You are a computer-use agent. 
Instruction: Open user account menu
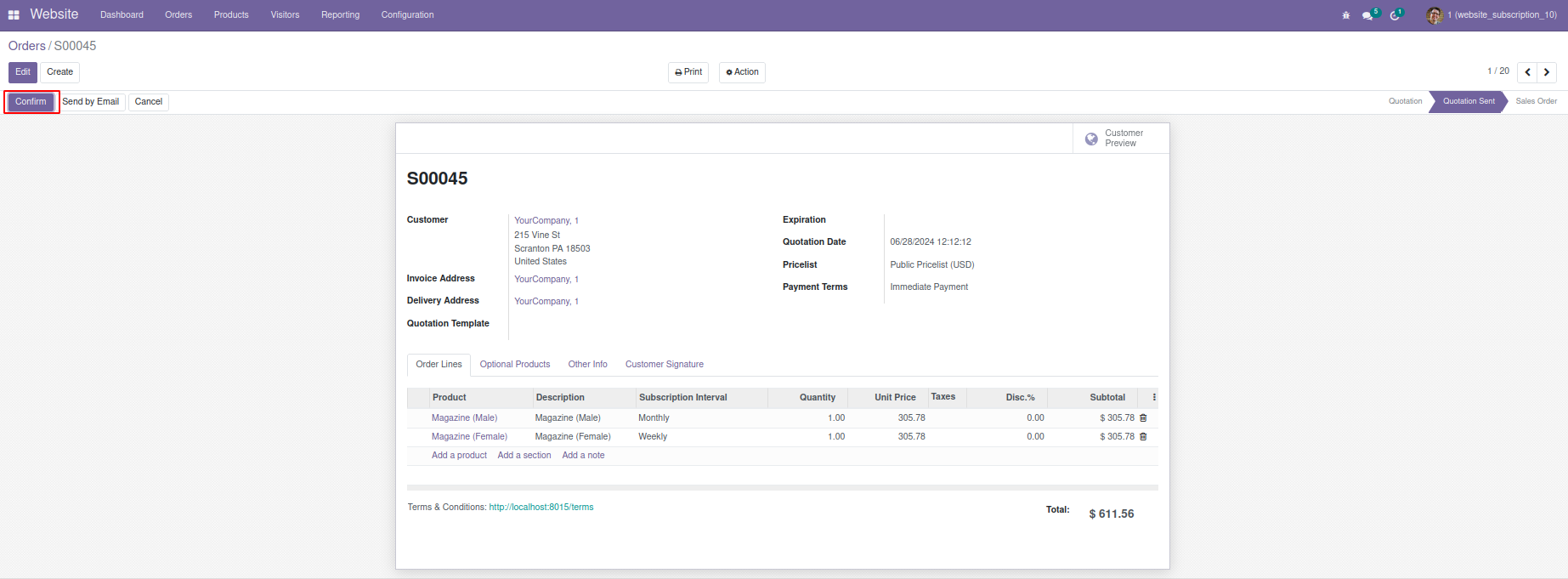click(1494, 15)
